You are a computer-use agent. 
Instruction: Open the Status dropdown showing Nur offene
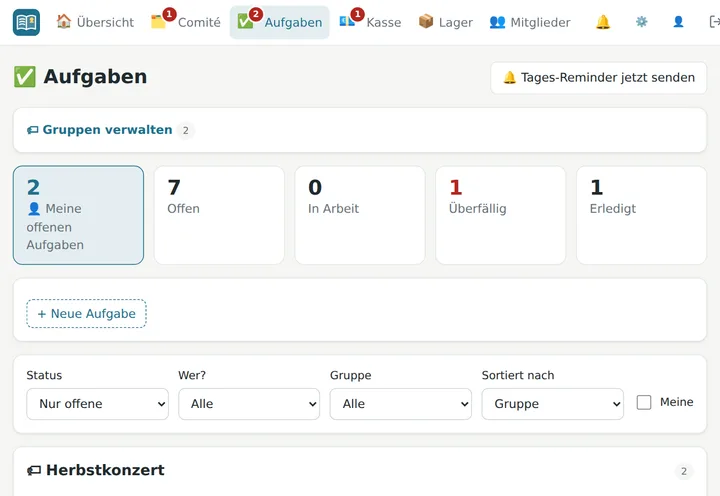97,404
